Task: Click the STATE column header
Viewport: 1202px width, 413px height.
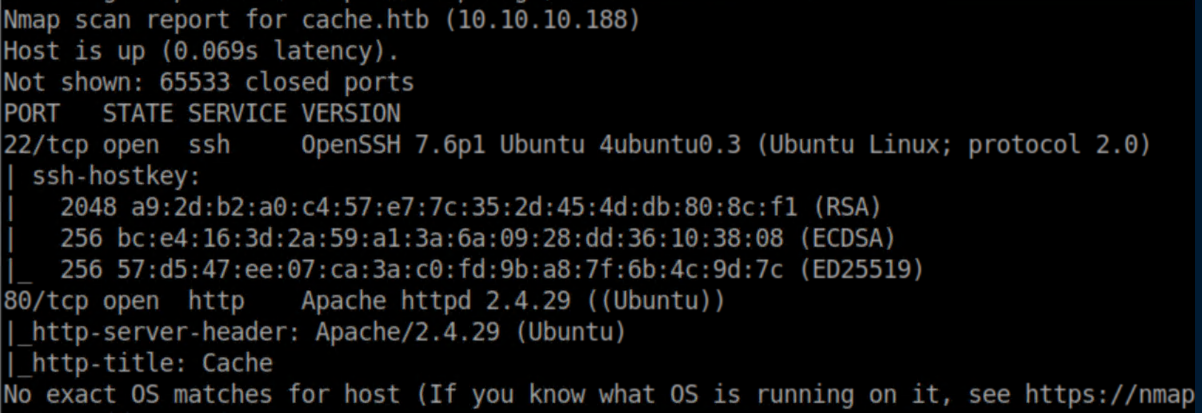Action: click(138, 112)
